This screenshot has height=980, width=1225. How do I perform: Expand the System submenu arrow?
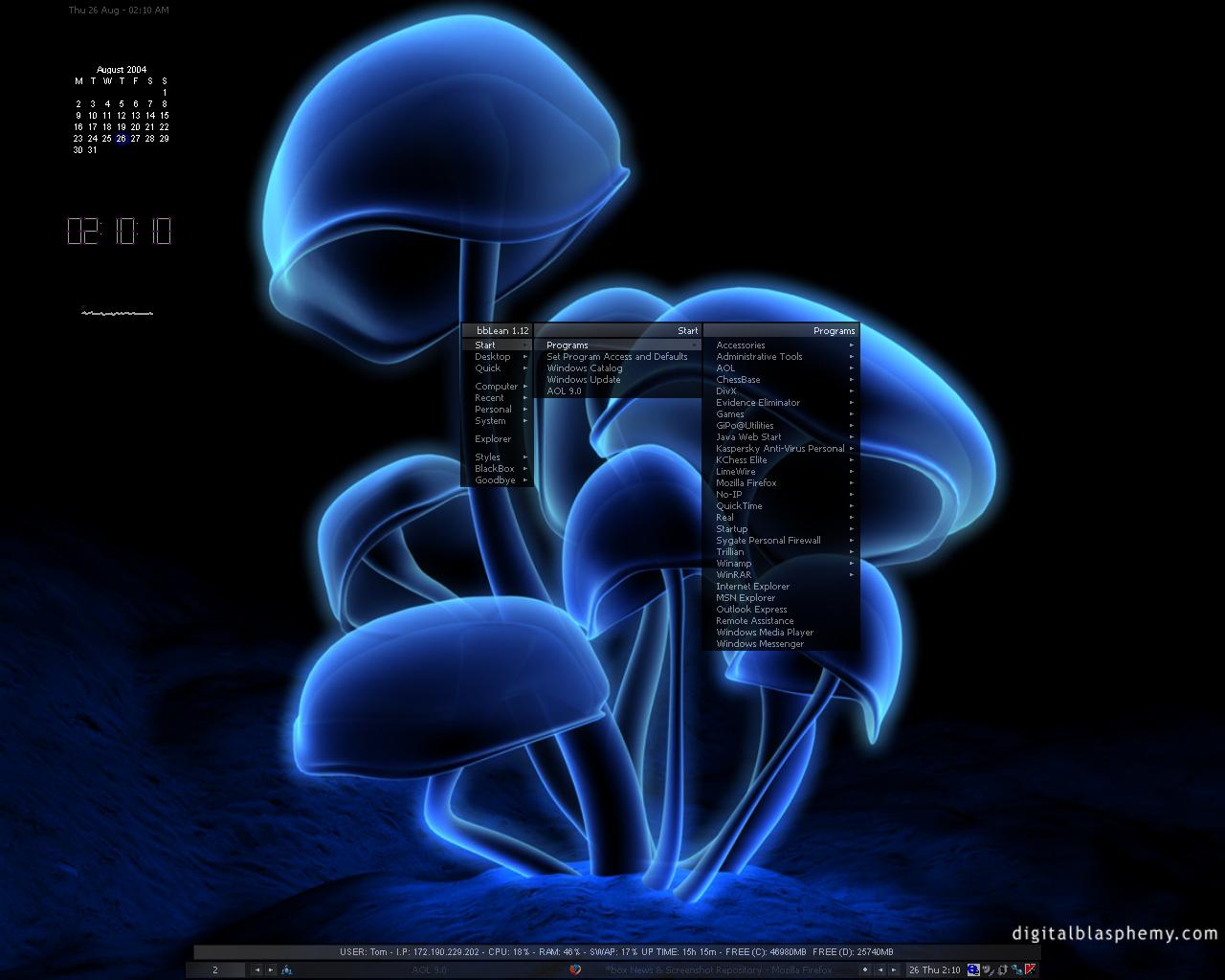tap(525, 421)
